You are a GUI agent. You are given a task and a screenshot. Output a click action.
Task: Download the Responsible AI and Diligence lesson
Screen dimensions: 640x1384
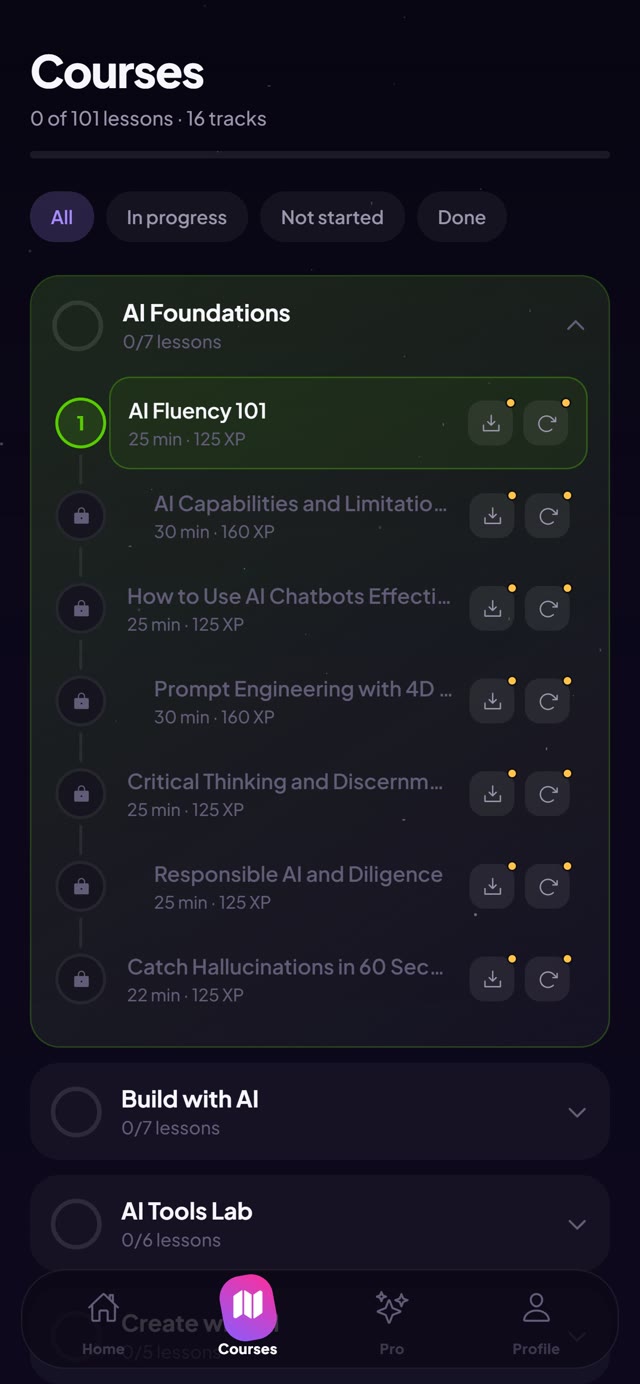(492, 887)
